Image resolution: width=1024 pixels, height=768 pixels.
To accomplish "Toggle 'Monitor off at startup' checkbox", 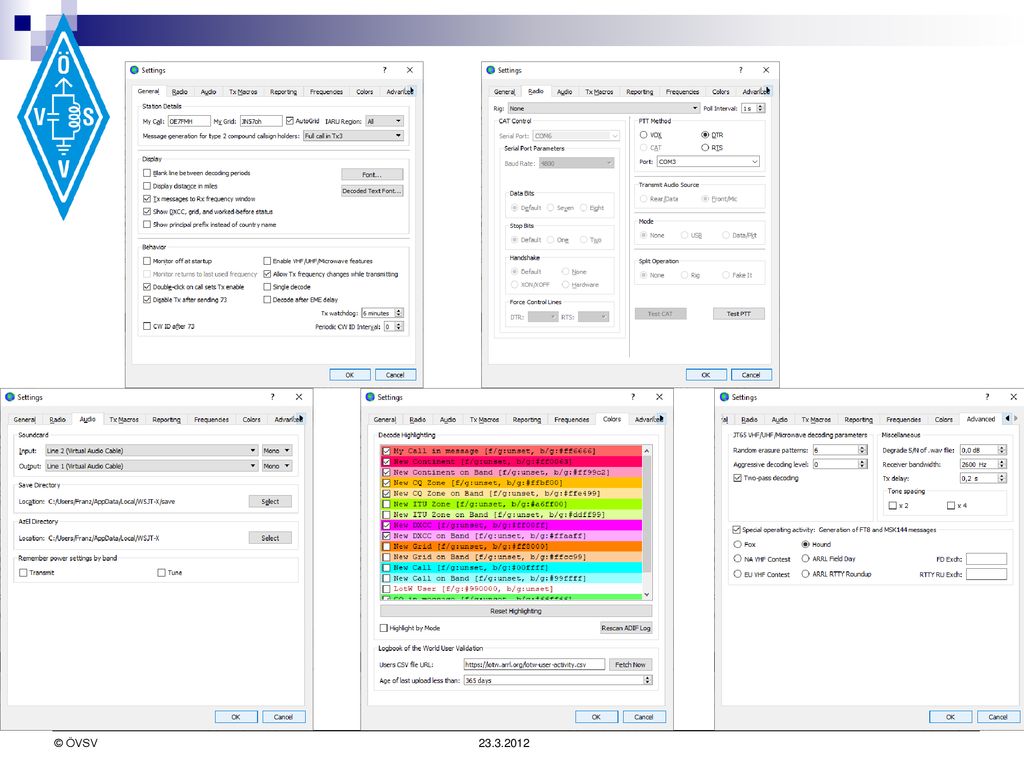I will (147, 261).
